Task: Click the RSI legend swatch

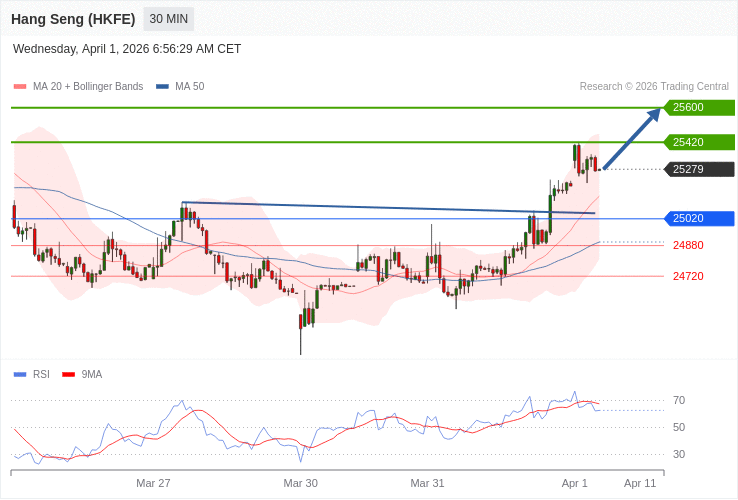Action: tap(20, 375)
